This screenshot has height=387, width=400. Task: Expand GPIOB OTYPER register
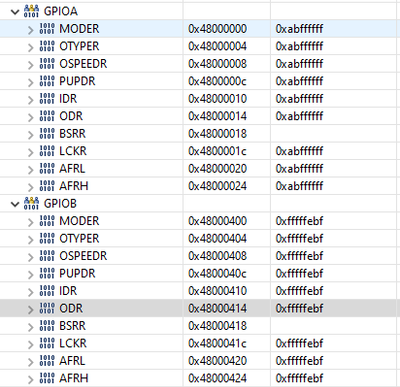point(31,240)
